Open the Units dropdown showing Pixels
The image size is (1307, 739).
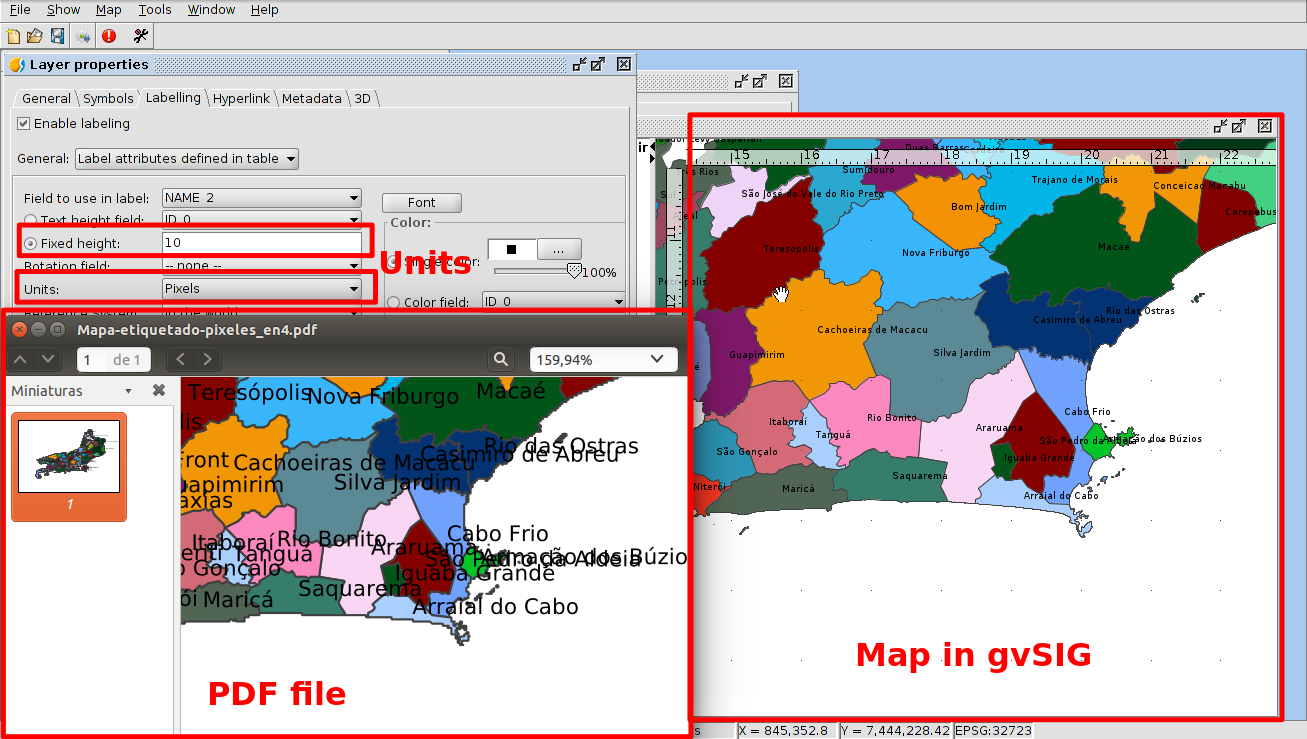261,289
